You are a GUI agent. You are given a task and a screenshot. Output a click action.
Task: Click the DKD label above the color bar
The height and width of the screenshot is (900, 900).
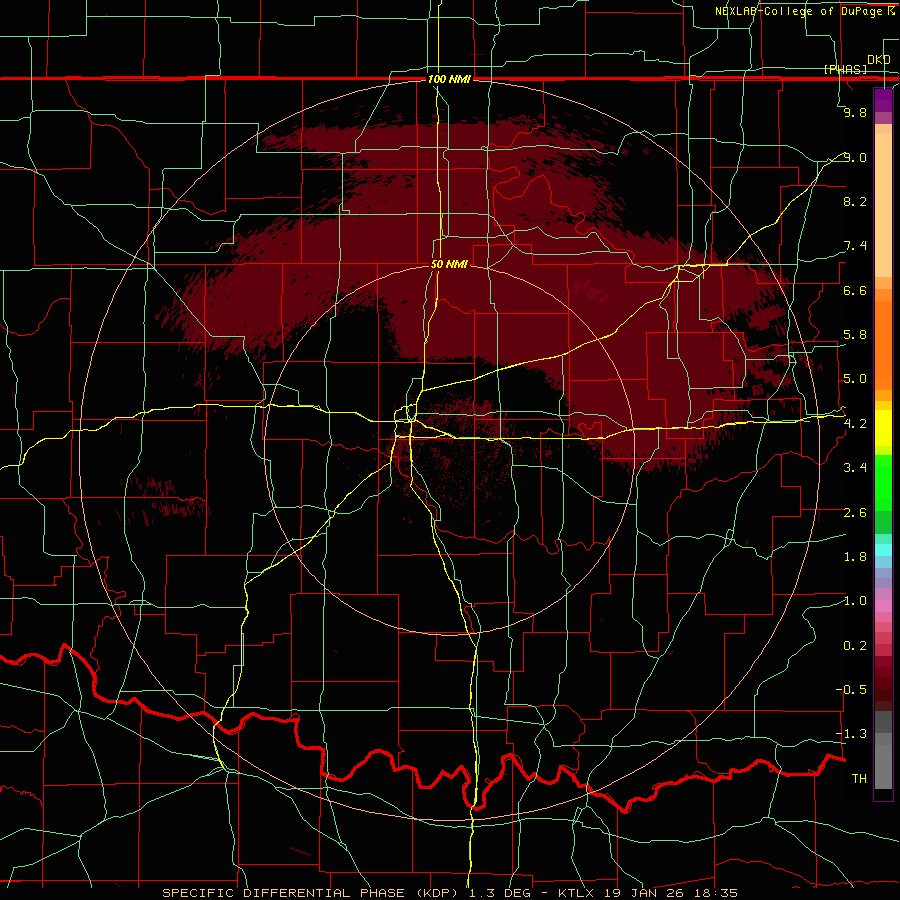[879, 60]
